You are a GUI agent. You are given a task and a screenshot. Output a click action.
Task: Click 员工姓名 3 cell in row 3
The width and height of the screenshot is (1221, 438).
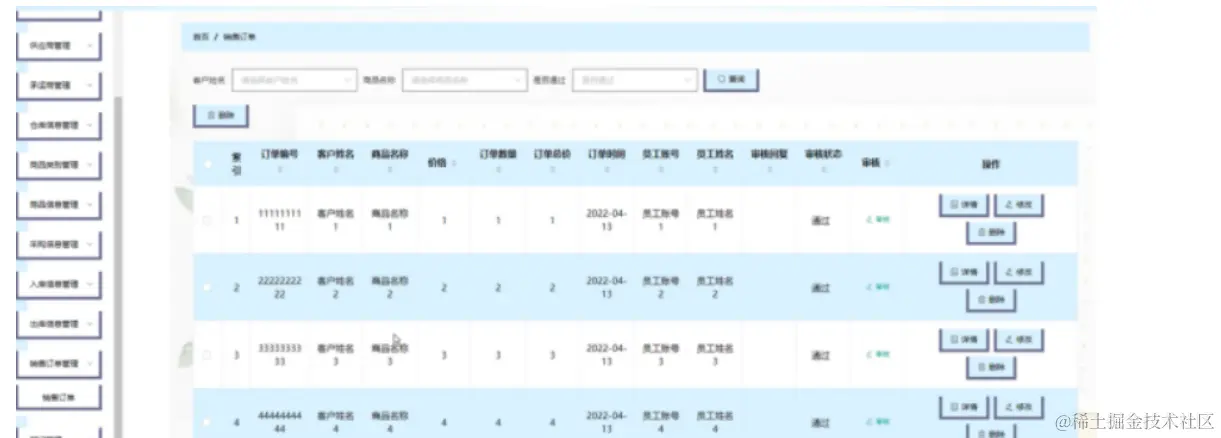(x=715, y=355)
